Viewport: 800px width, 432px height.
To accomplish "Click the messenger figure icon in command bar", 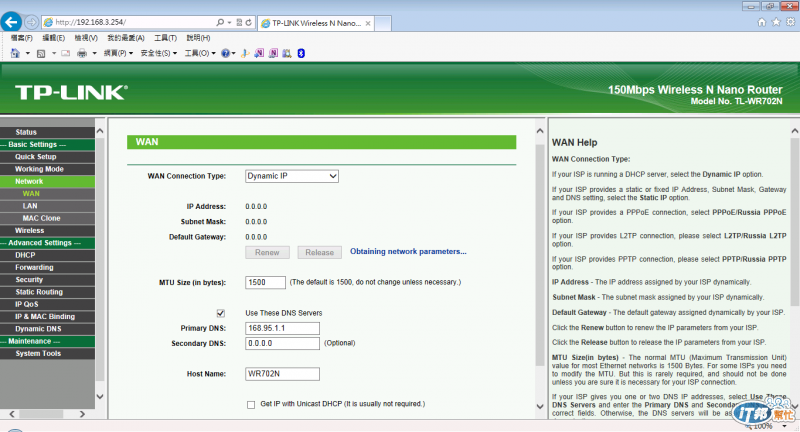I will [245, 53].
